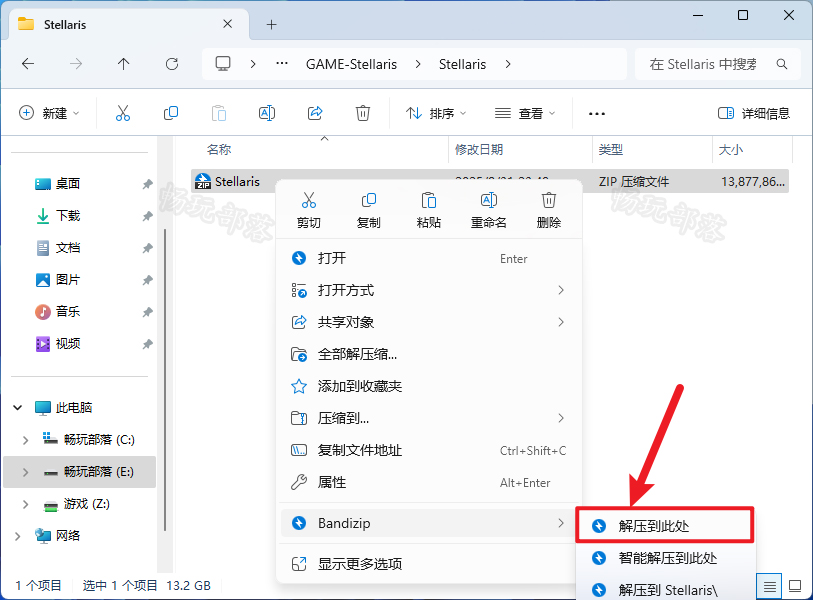Open the 排序 sort dropdown
The width and height of the screenshot is (813, 600).
pos(436,113)
